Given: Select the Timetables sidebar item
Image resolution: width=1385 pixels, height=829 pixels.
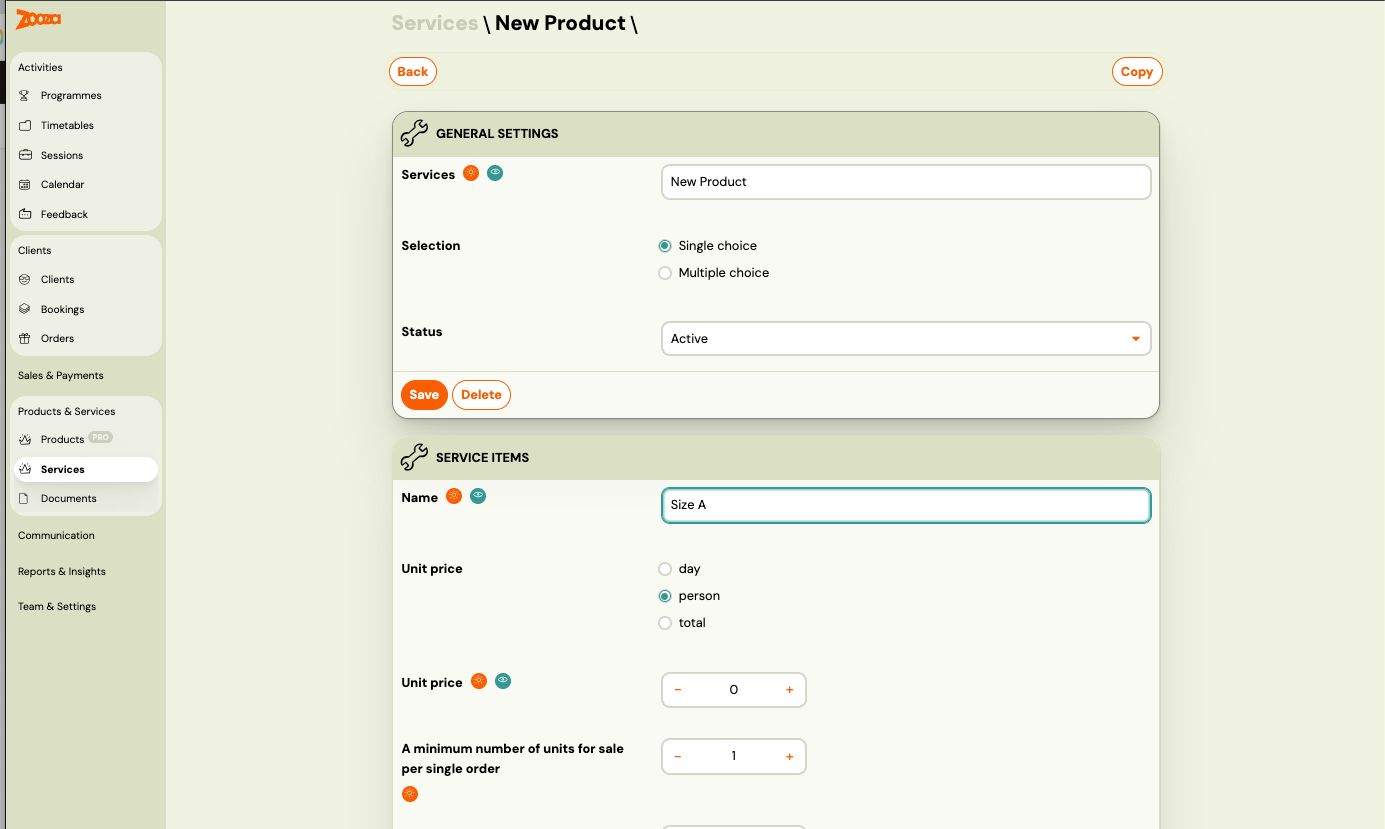Looking at the screenshot, I should 68,125.
